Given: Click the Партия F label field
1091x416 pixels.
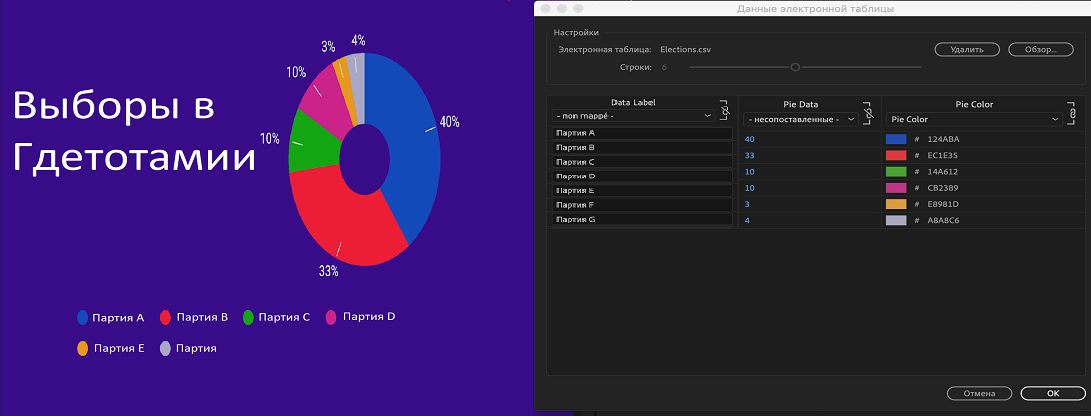Looking at the screenshot, I should (x=642, y=205).
